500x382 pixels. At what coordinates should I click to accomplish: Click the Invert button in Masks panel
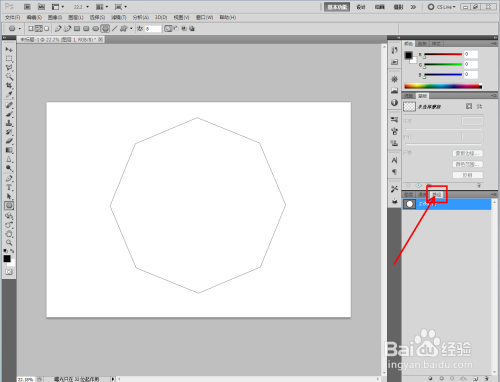[x=468, y=175]
